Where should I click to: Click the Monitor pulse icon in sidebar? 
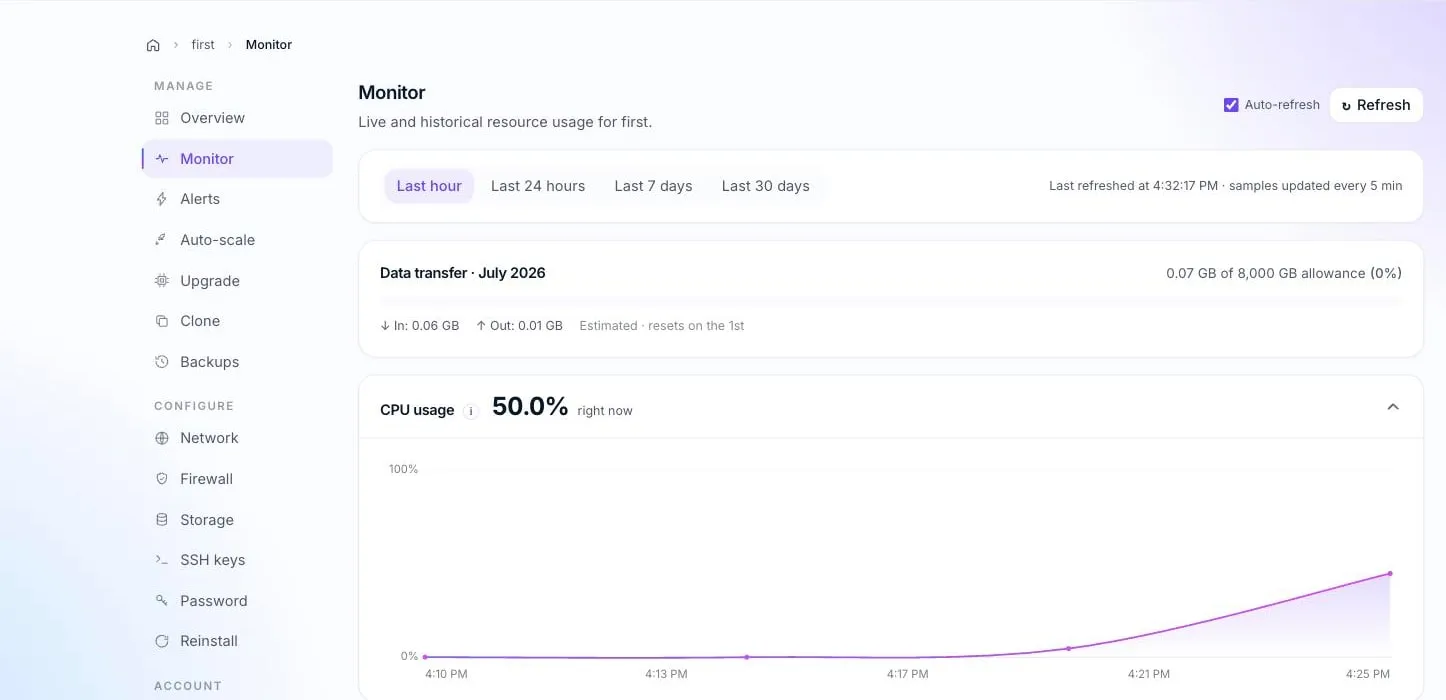pyautogui.click(x=162, y=159)
